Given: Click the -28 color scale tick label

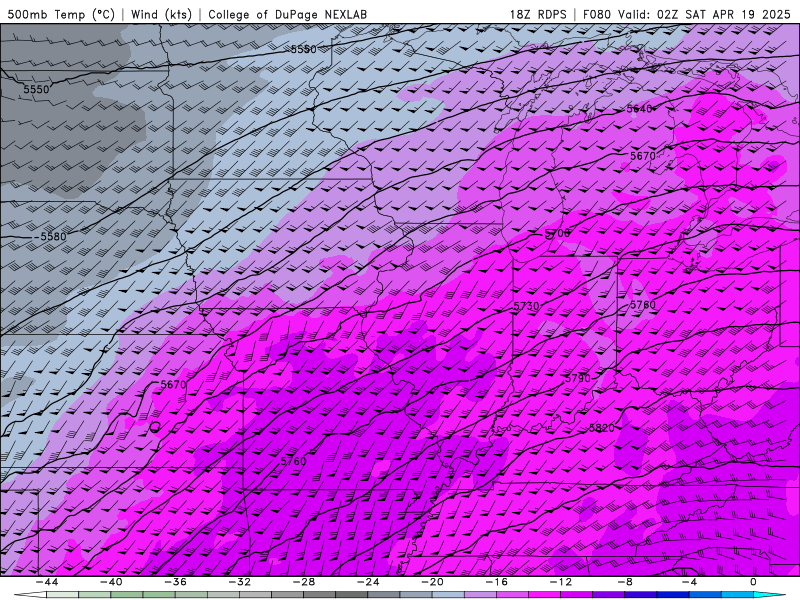Looking at the screenshot, I should [304, 582].
